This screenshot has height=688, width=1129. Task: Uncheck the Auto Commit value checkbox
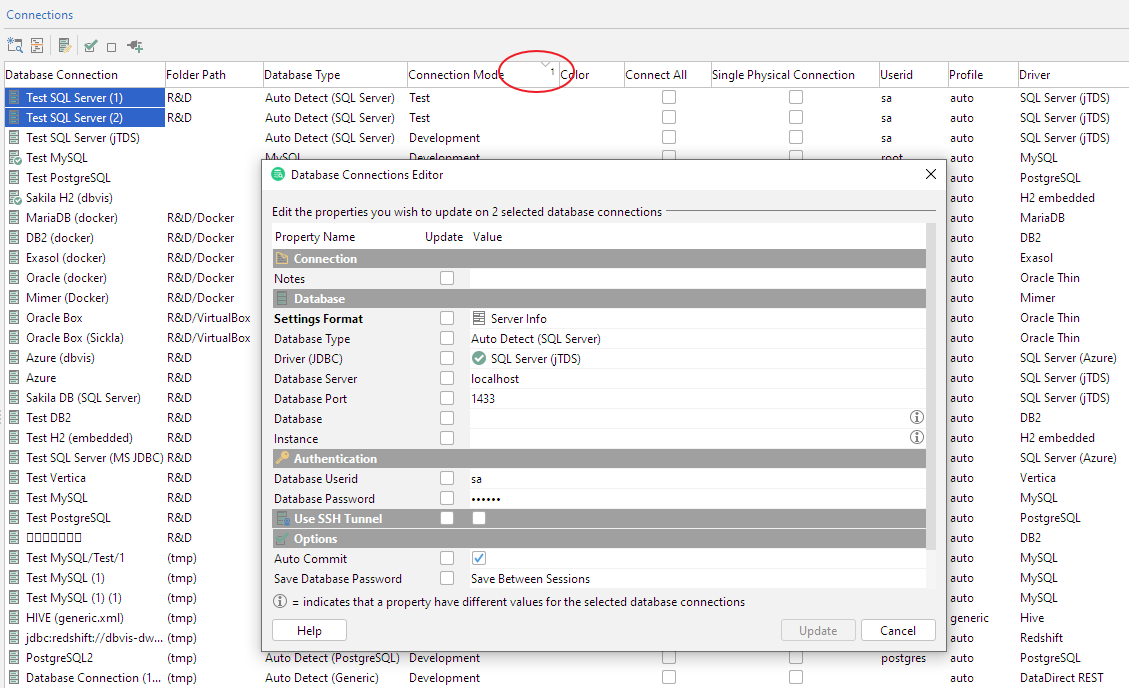(479, 558)
